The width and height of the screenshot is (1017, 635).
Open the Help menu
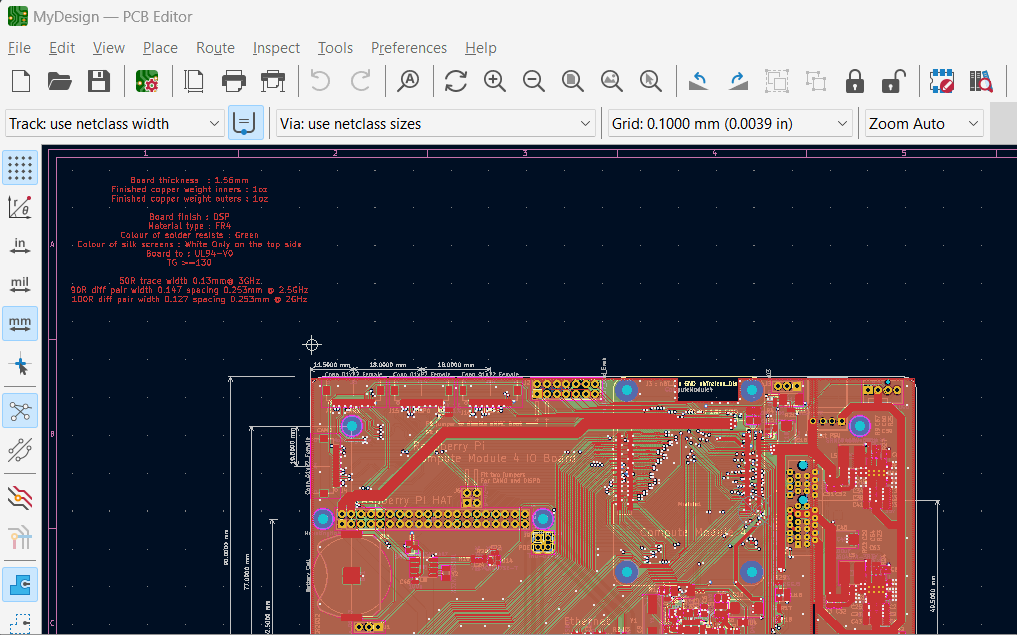(x=481, y=48)
